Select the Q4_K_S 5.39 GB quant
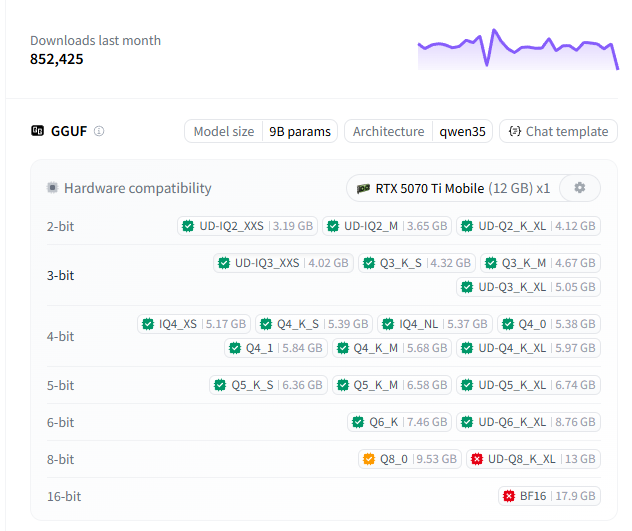Screen dimensions: 632x531 coord(314,324)
